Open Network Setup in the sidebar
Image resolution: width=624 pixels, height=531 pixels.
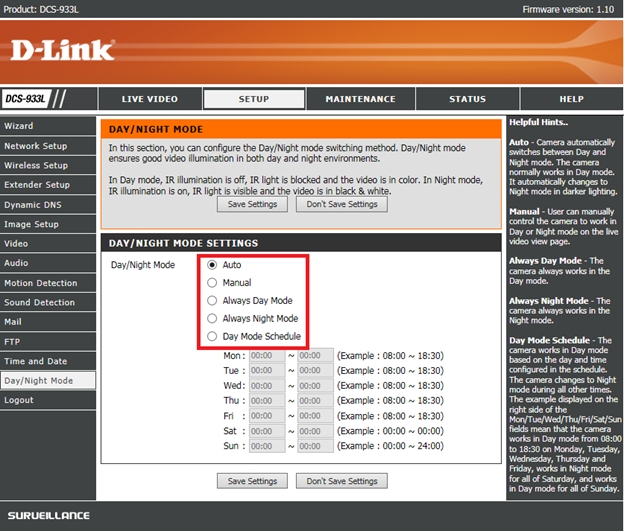pos(36,146)
